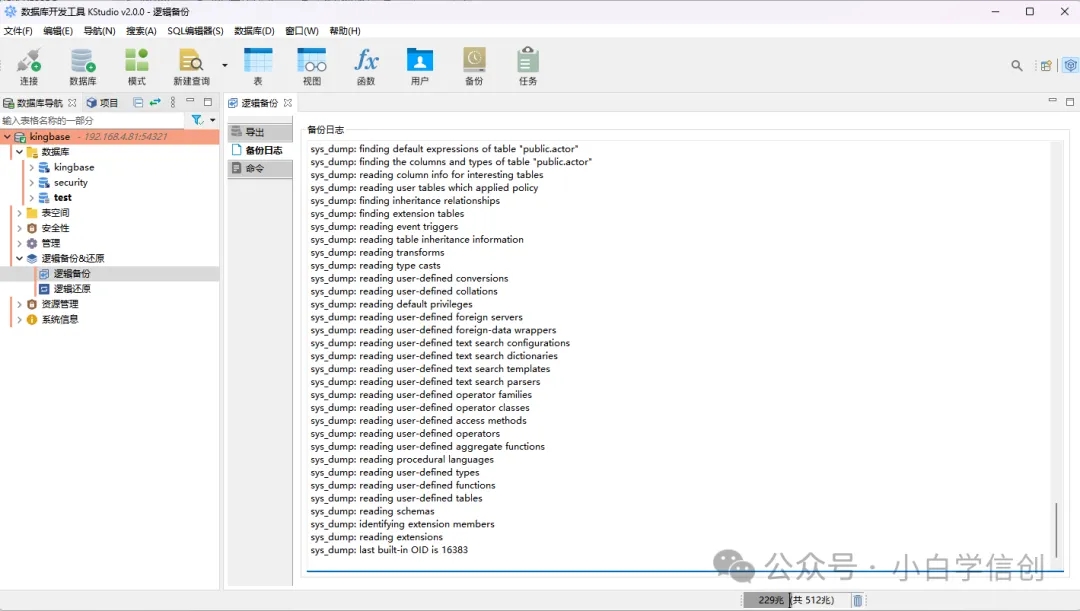Select 逻辑还原 tree item
Viewport: 1080px width, 611px height.
[x=72, y=289]
